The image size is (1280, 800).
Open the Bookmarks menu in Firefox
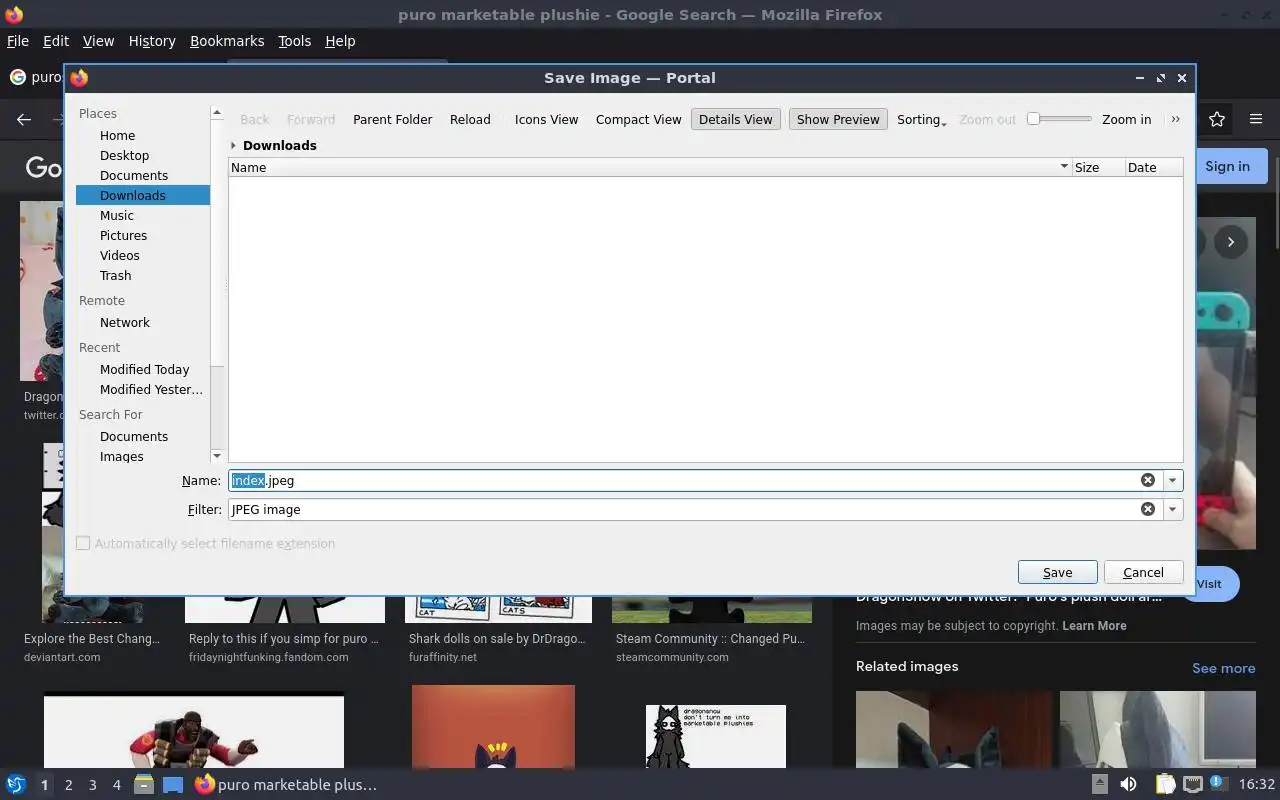(x=227, y=41)
